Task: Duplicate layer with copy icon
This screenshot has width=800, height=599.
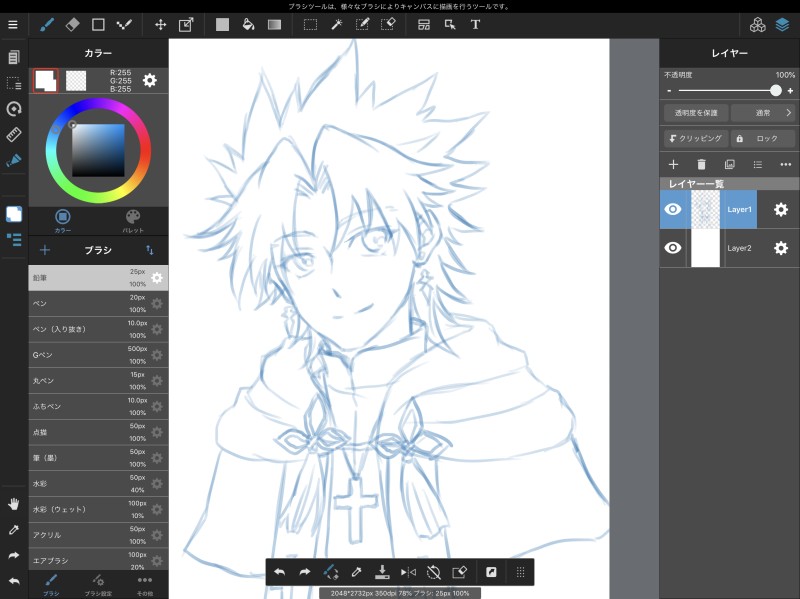Action: click(730, 164)
